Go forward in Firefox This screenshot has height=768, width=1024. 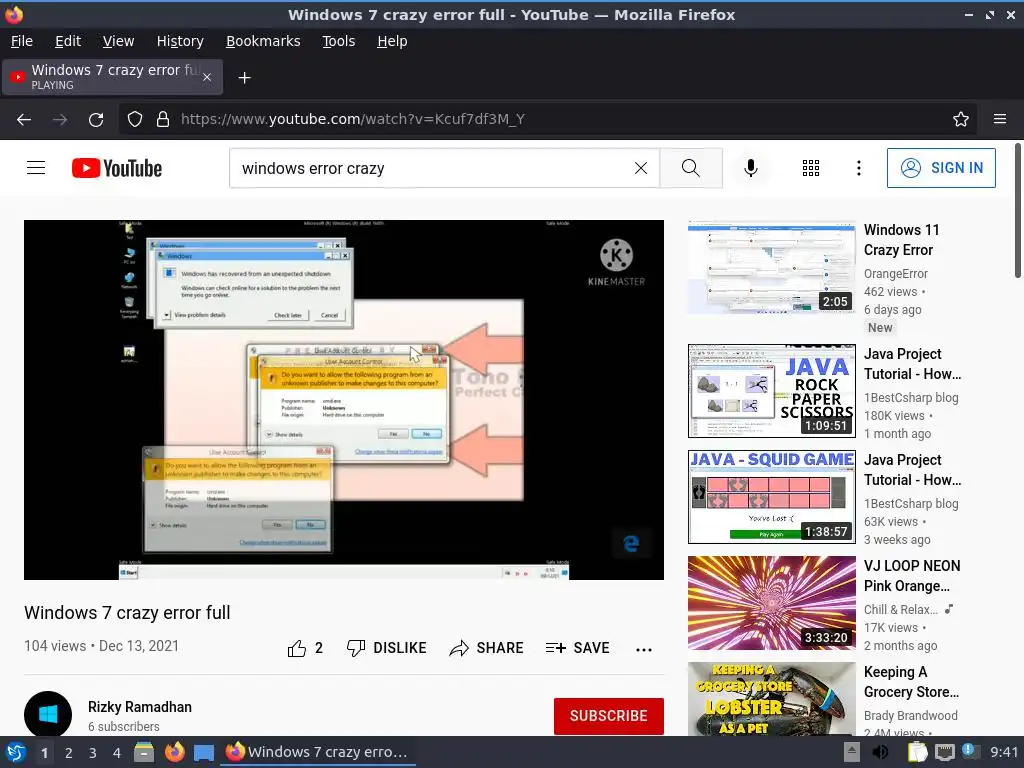pos(60,119)
